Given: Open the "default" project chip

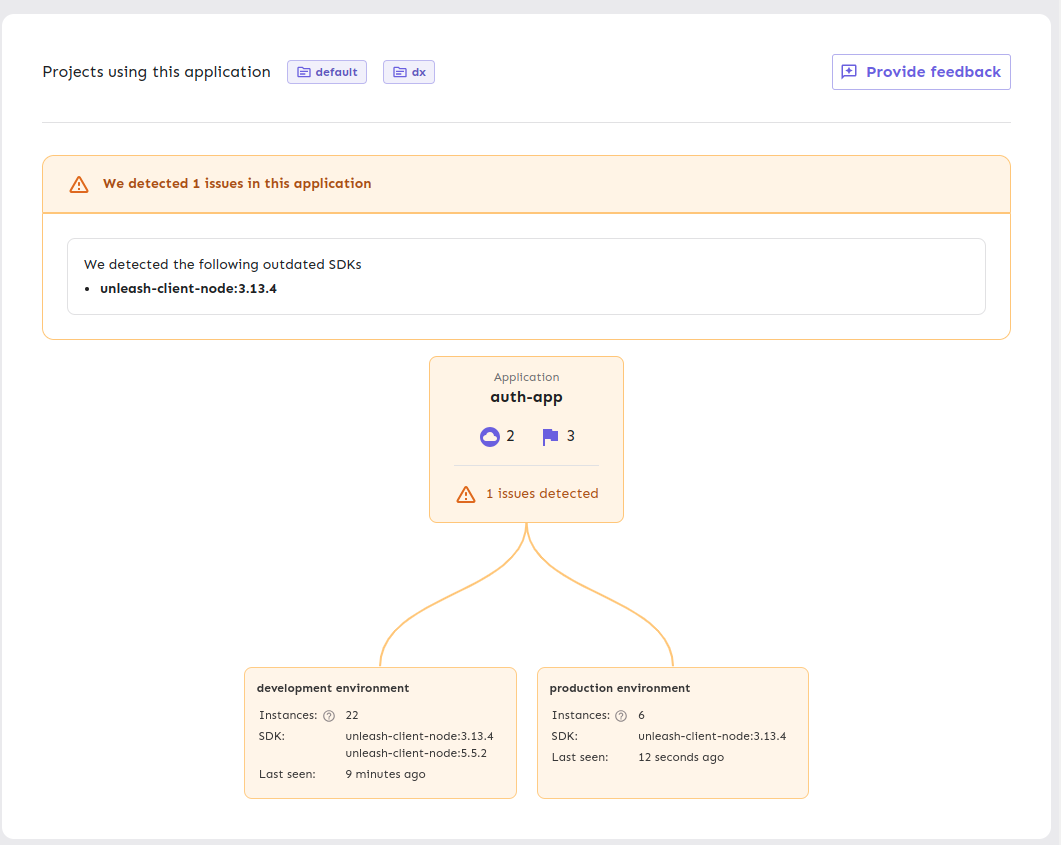Looking at the screenshot, I should (x=327, y=71).
